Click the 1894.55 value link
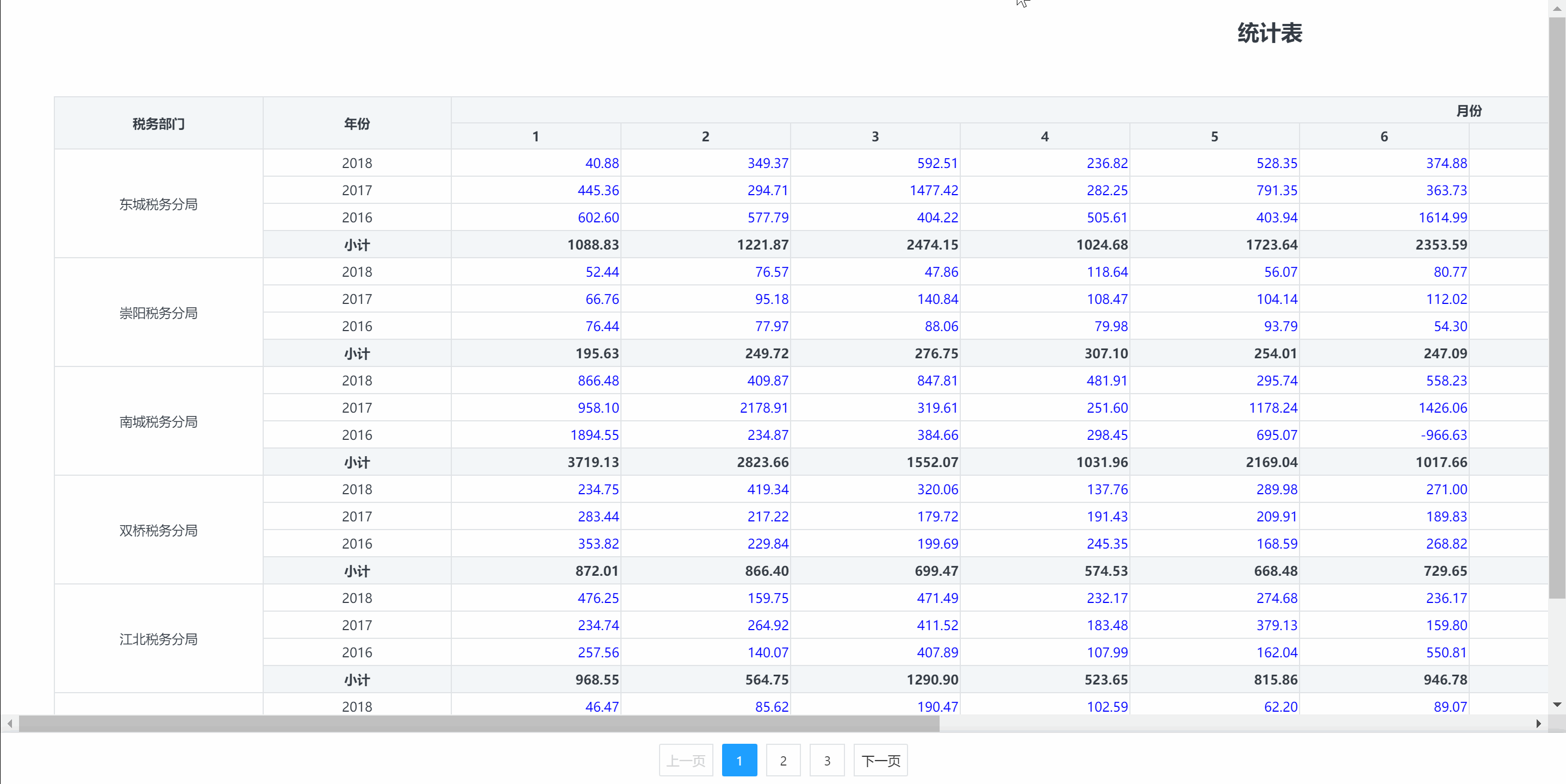Viewport: 1566px width, 784px height. click(594, 435)
